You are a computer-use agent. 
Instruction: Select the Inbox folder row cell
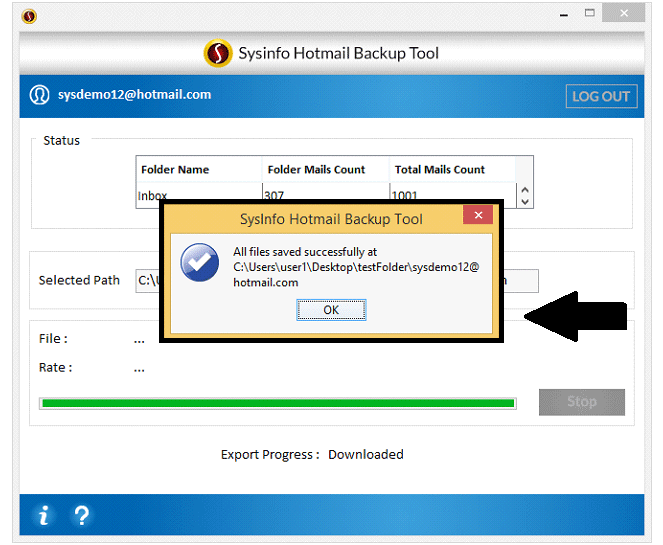(198, 195)
